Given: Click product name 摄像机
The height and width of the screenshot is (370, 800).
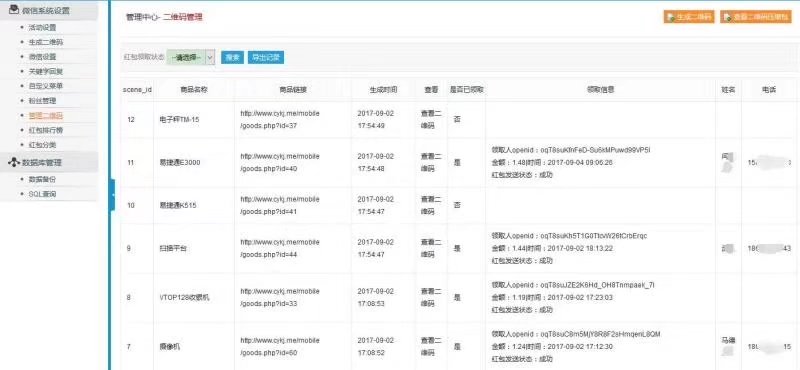Looking at the screenshot, I should tap(170, 347).
